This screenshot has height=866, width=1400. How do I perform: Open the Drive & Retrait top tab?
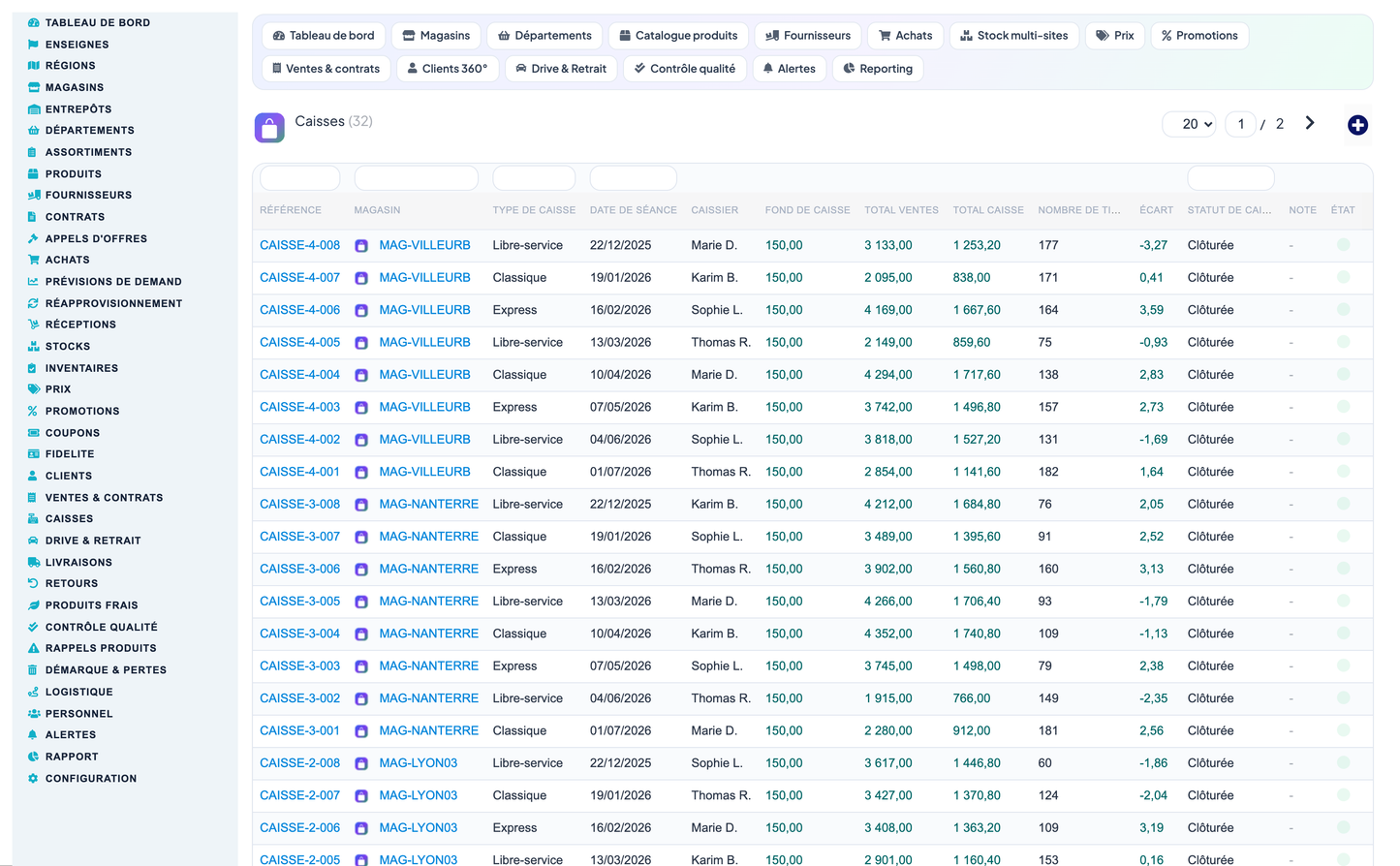pyautogui.click(x=561, y=69)
